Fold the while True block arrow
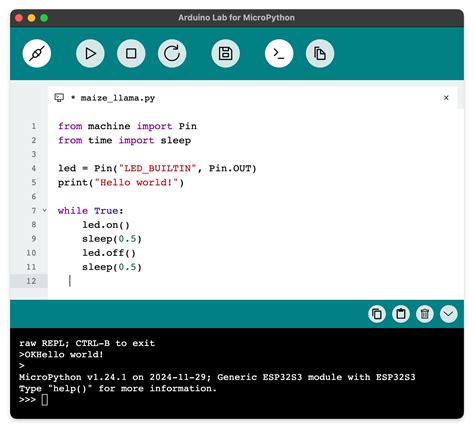474x428 pixels. point(45,210)
